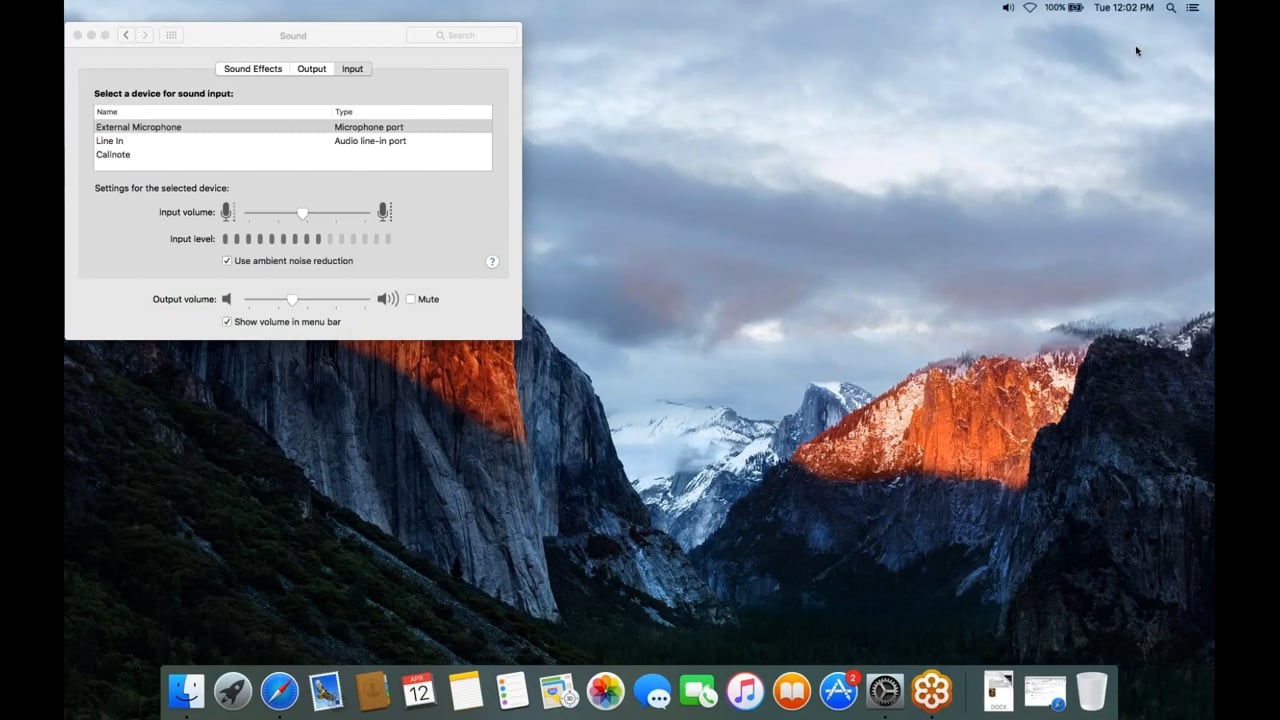1280x720 pixels.
Task: Click the volume icon in menu bar
Action: point(1008,7)
